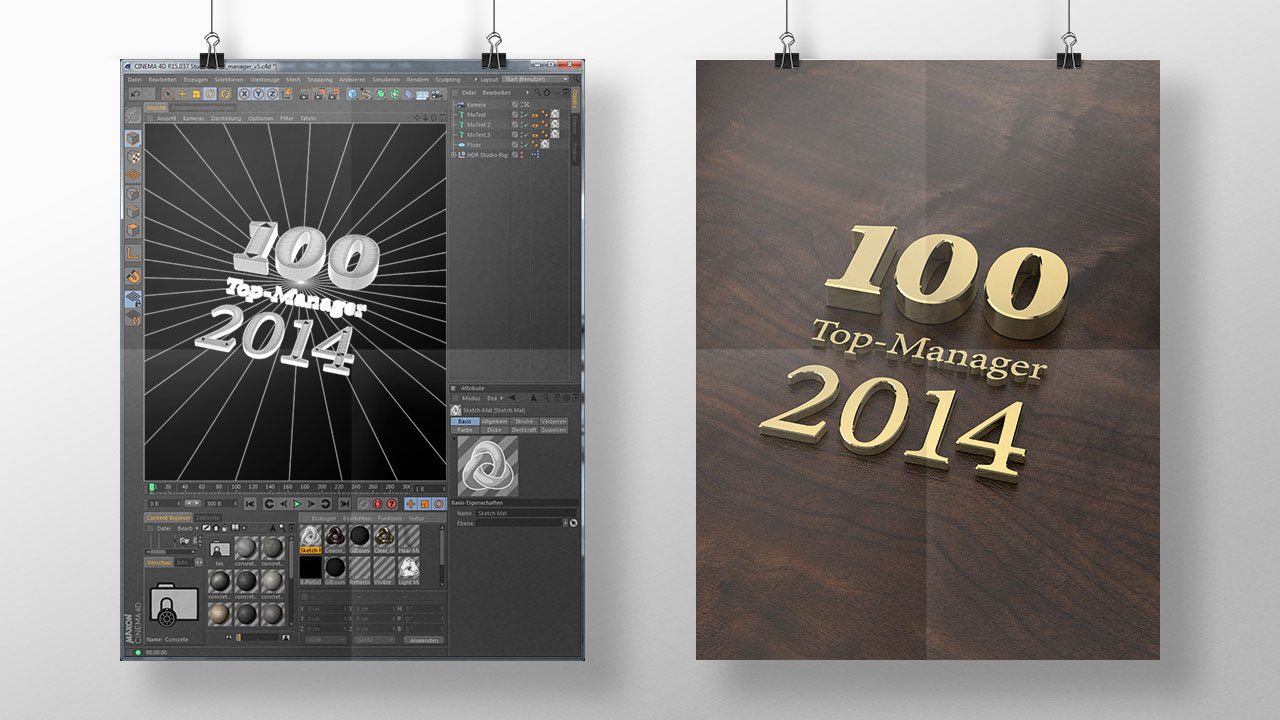Viewport: 1280px width, 720px height.
Task: Open the Bearbeiten menu in menu bar
Action: point(163,79)
